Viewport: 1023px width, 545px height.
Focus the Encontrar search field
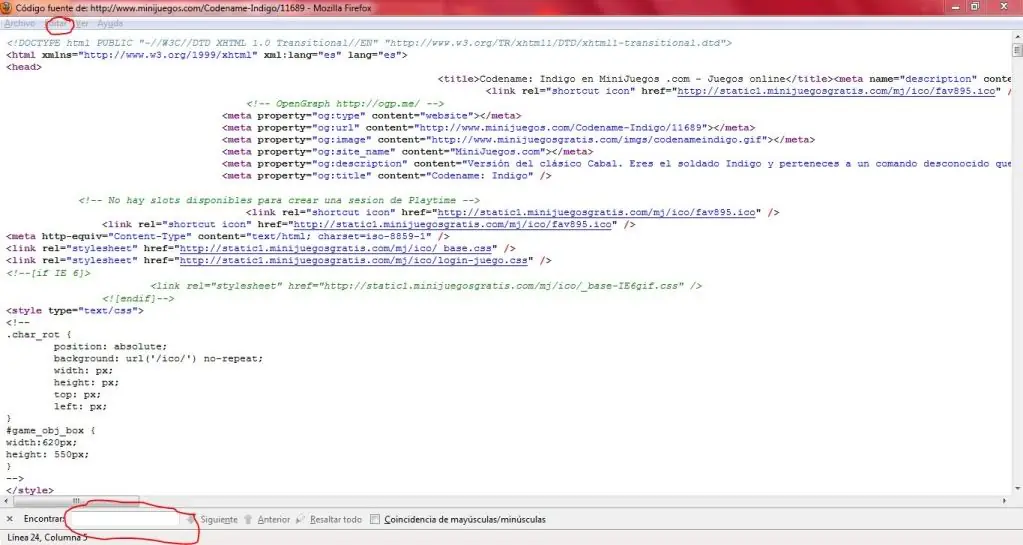pyautogui.click(x=124, y=520)
